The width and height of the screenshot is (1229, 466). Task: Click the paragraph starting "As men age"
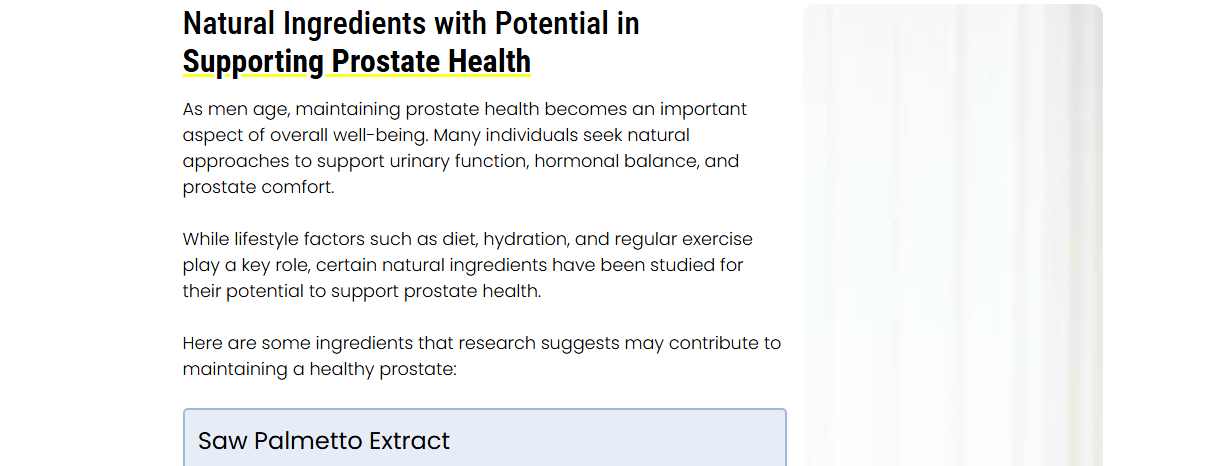click(x=465, y=148)
